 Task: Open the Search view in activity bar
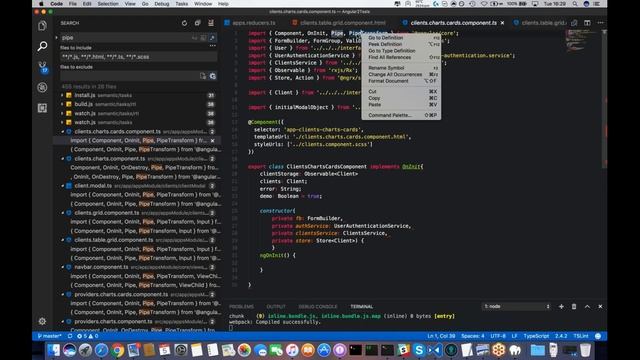coord(42,46)
